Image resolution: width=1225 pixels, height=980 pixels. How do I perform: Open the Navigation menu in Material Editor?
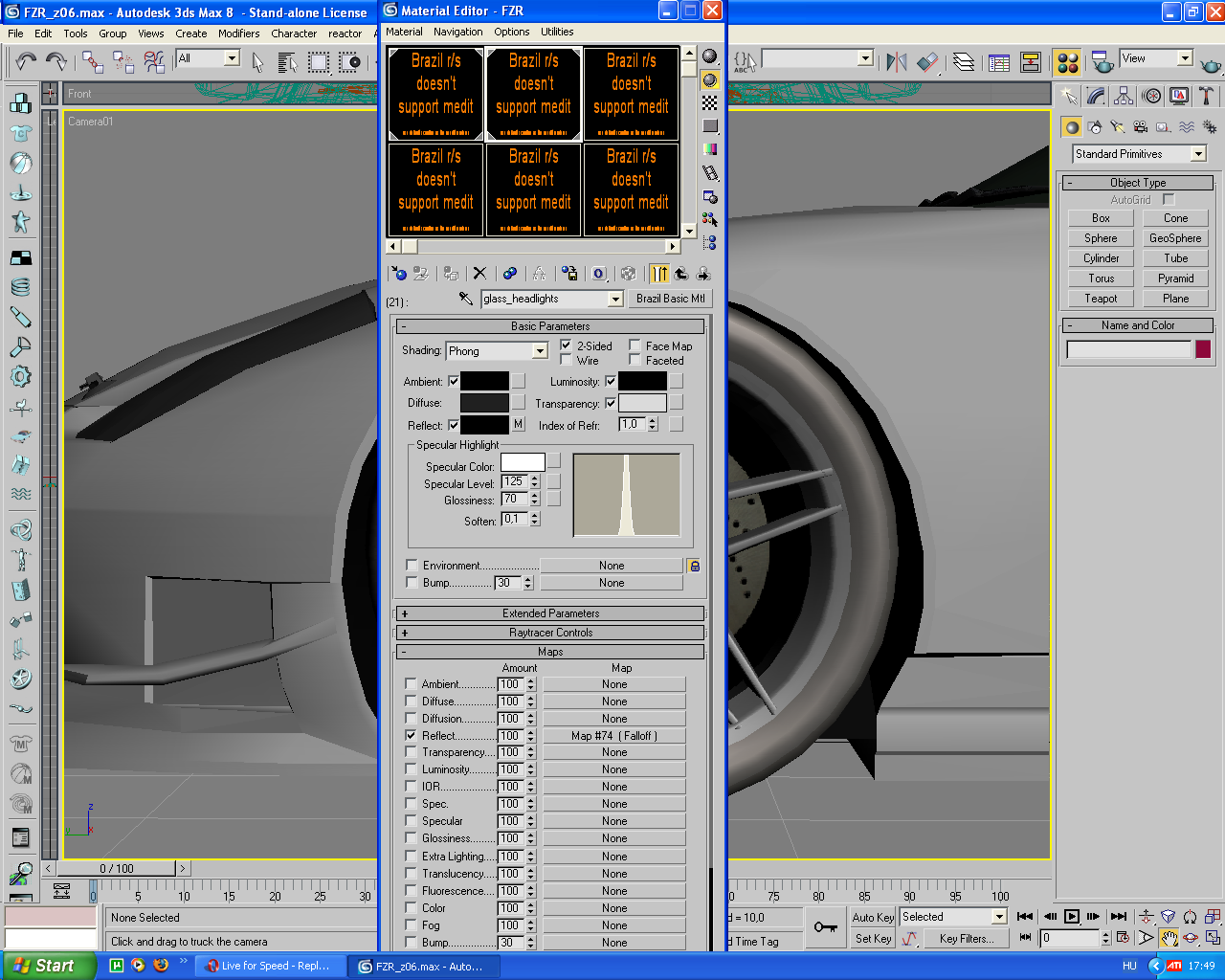click(457, 32)
